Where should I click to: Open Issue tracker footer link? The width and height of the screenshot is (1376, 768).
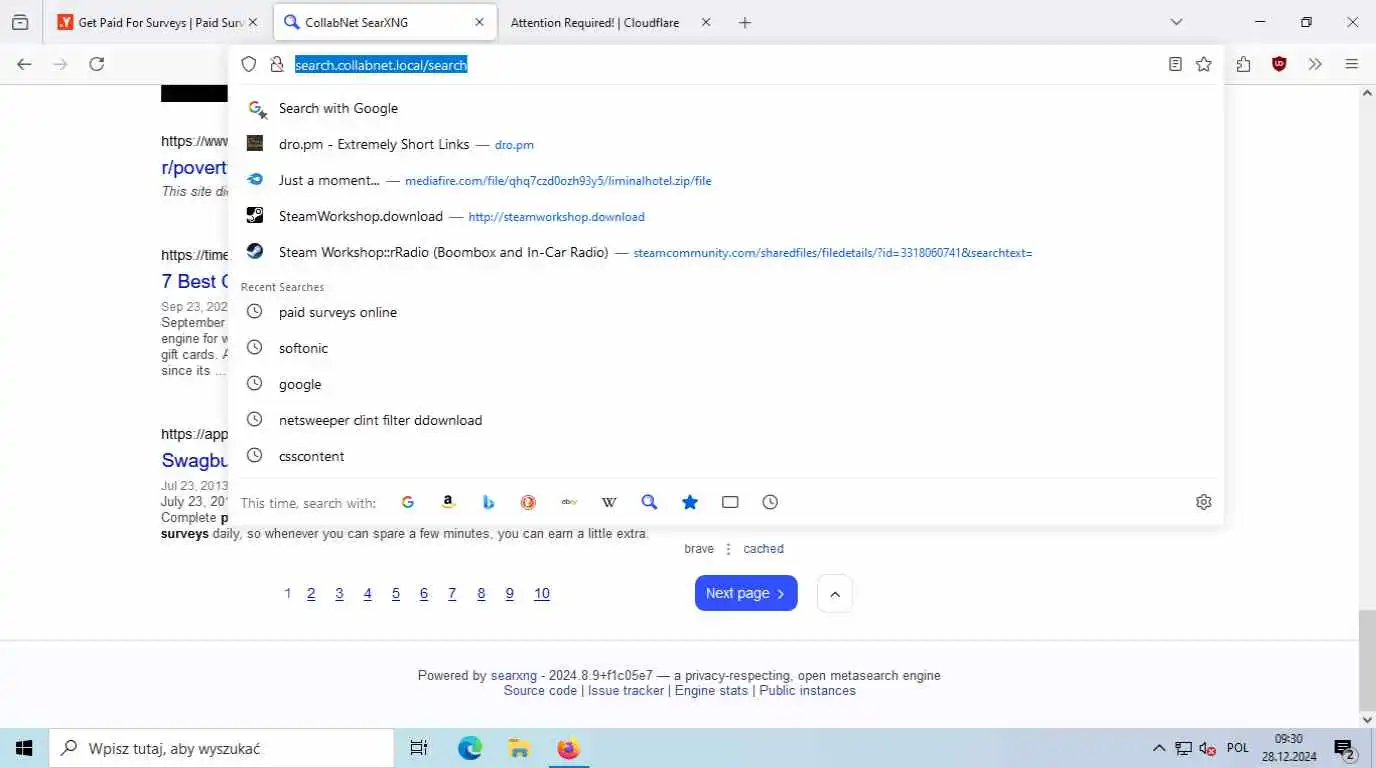point(626,690)
